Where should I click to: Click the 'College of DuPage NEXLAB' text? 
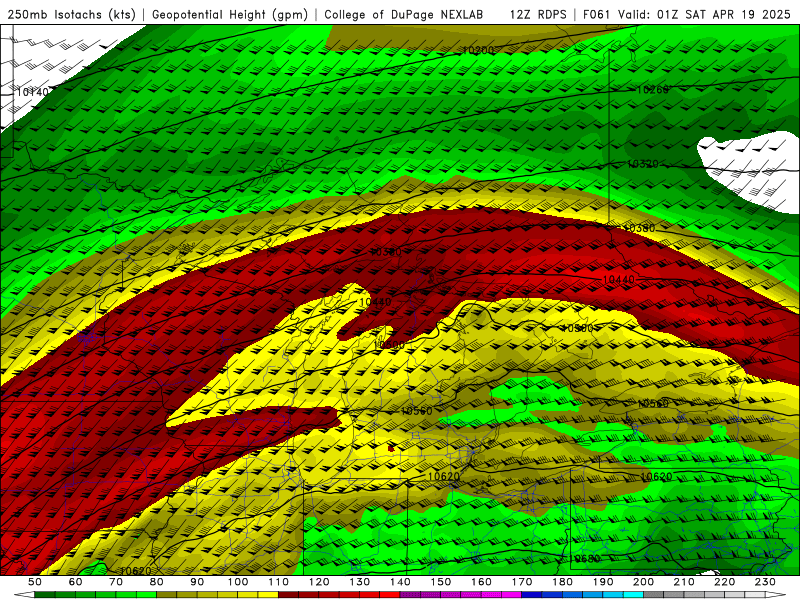(x=404, y=15)
